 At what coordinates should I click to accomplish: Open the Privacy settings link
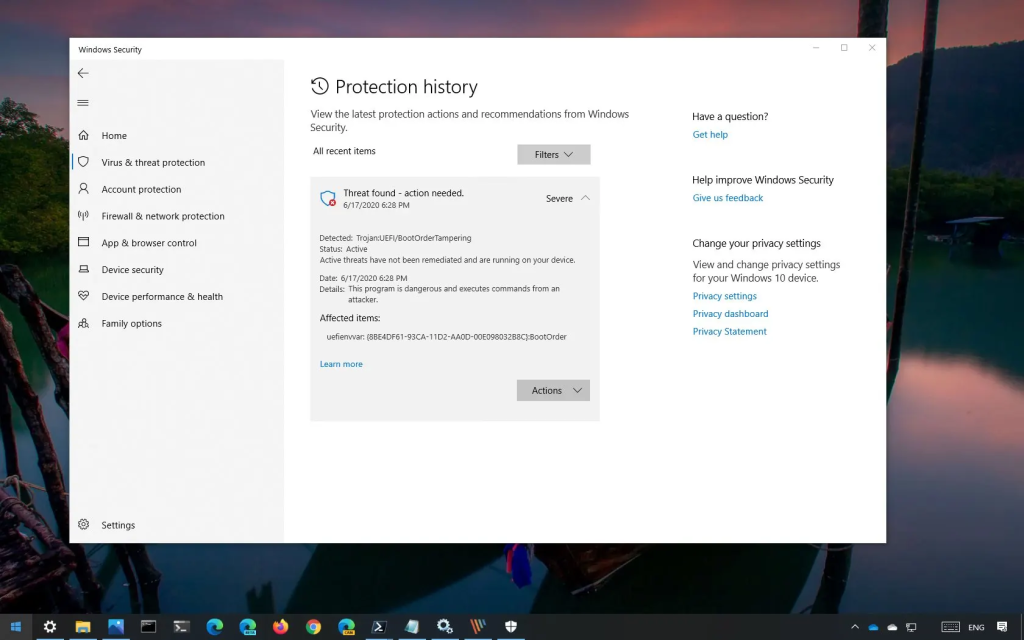point(724,295)
